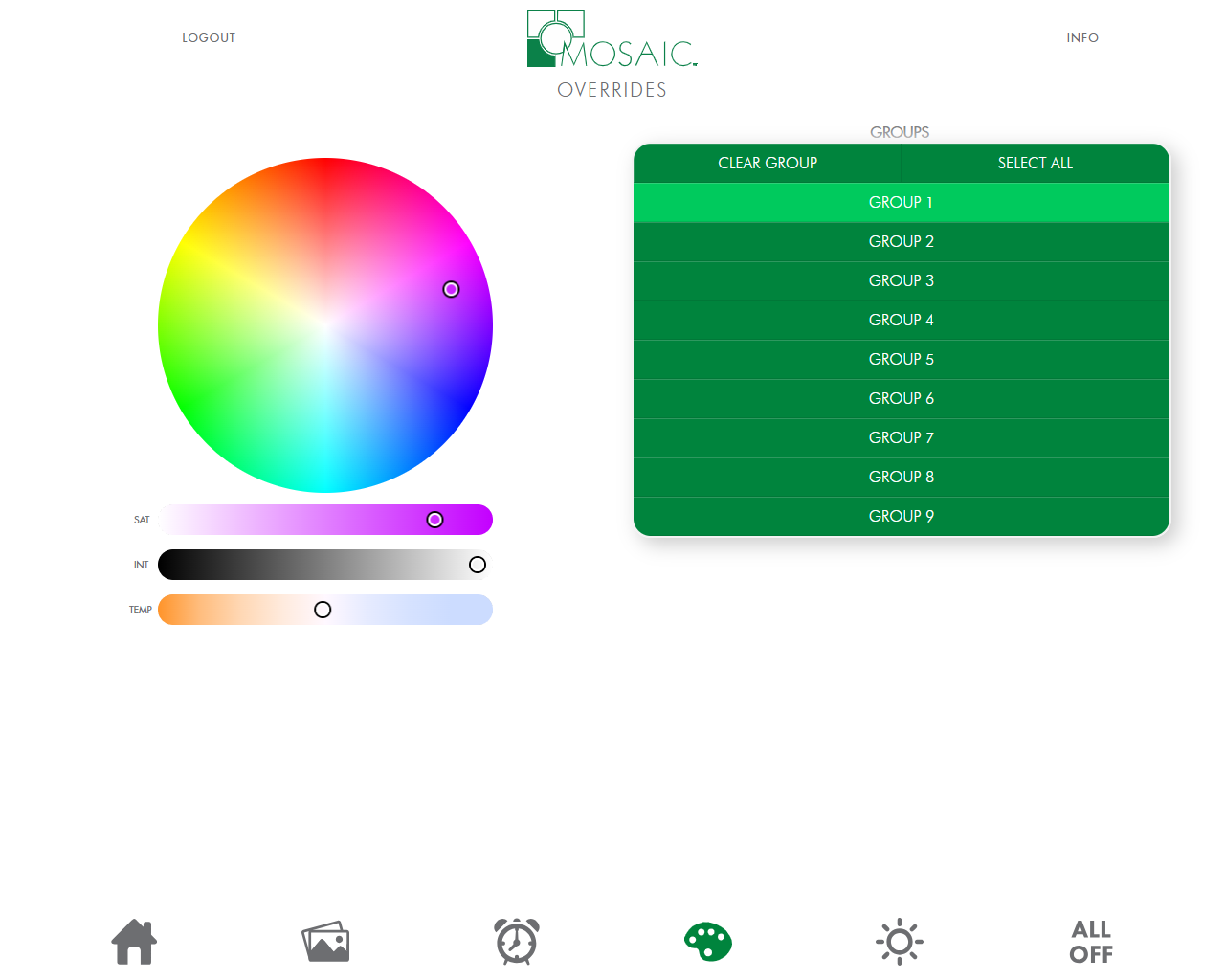Open the alarm clock schedule icon
The height and width of the screenshot is (980, 1225).
517,942
